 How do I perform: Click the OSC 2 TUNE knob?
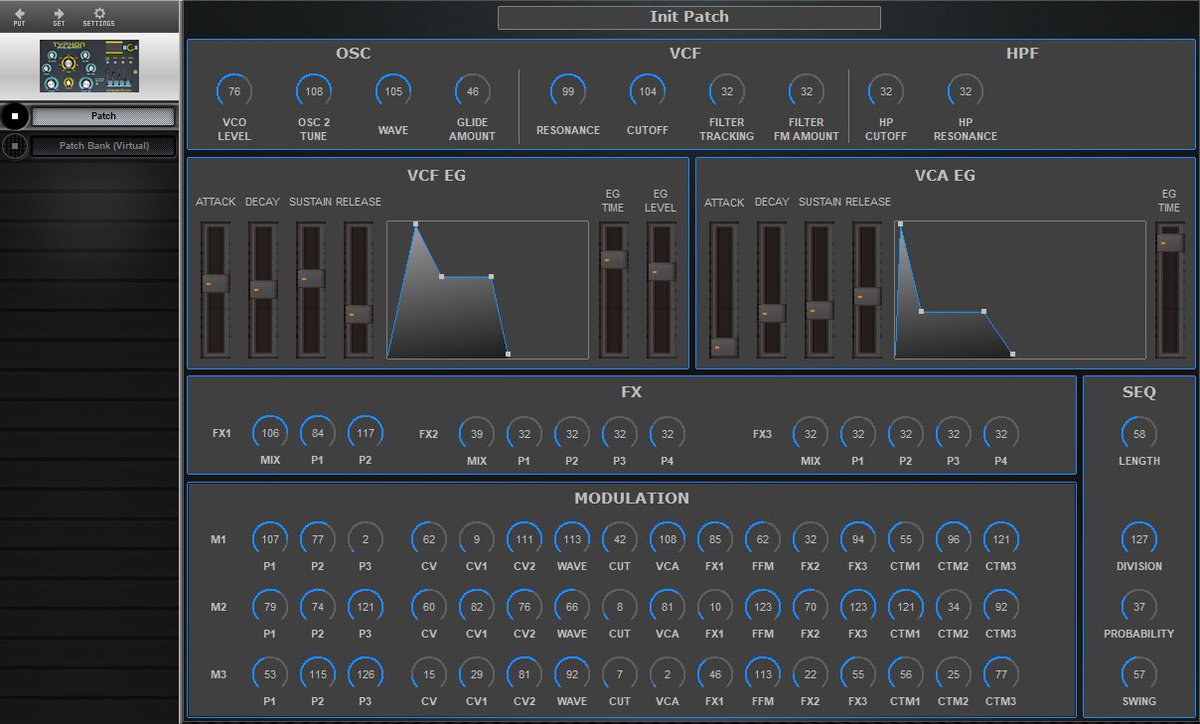click(x=314, y=92)
